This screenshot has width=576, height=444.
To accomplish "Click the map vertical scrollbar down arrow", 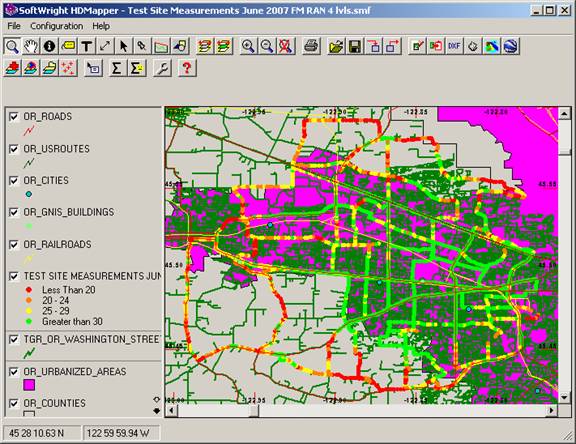I will point(564,397).
